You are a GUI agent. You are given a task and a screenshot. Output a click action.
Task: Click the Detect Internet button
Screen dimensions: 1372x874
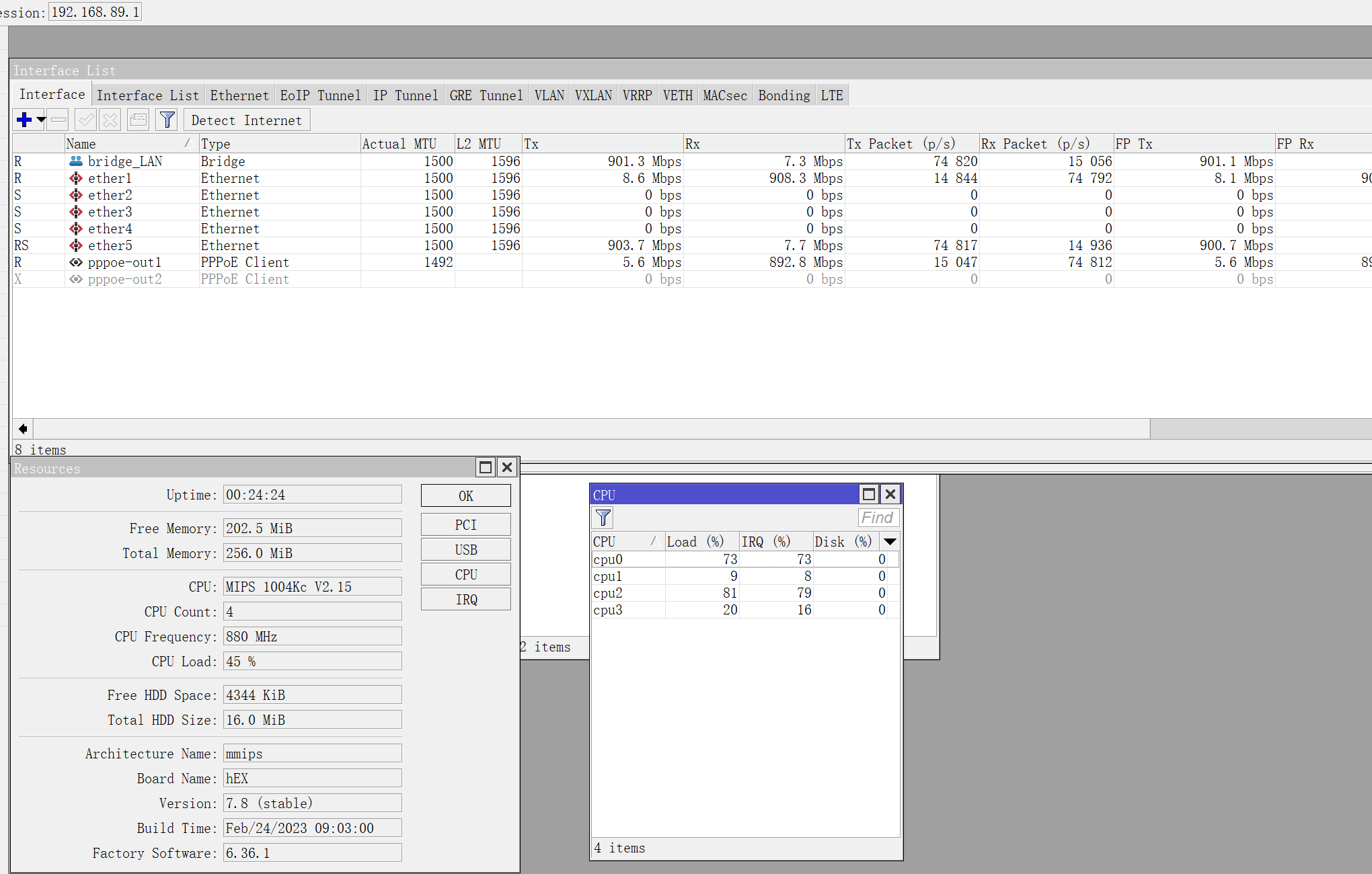pyautogui.click(x=246, y=120)
